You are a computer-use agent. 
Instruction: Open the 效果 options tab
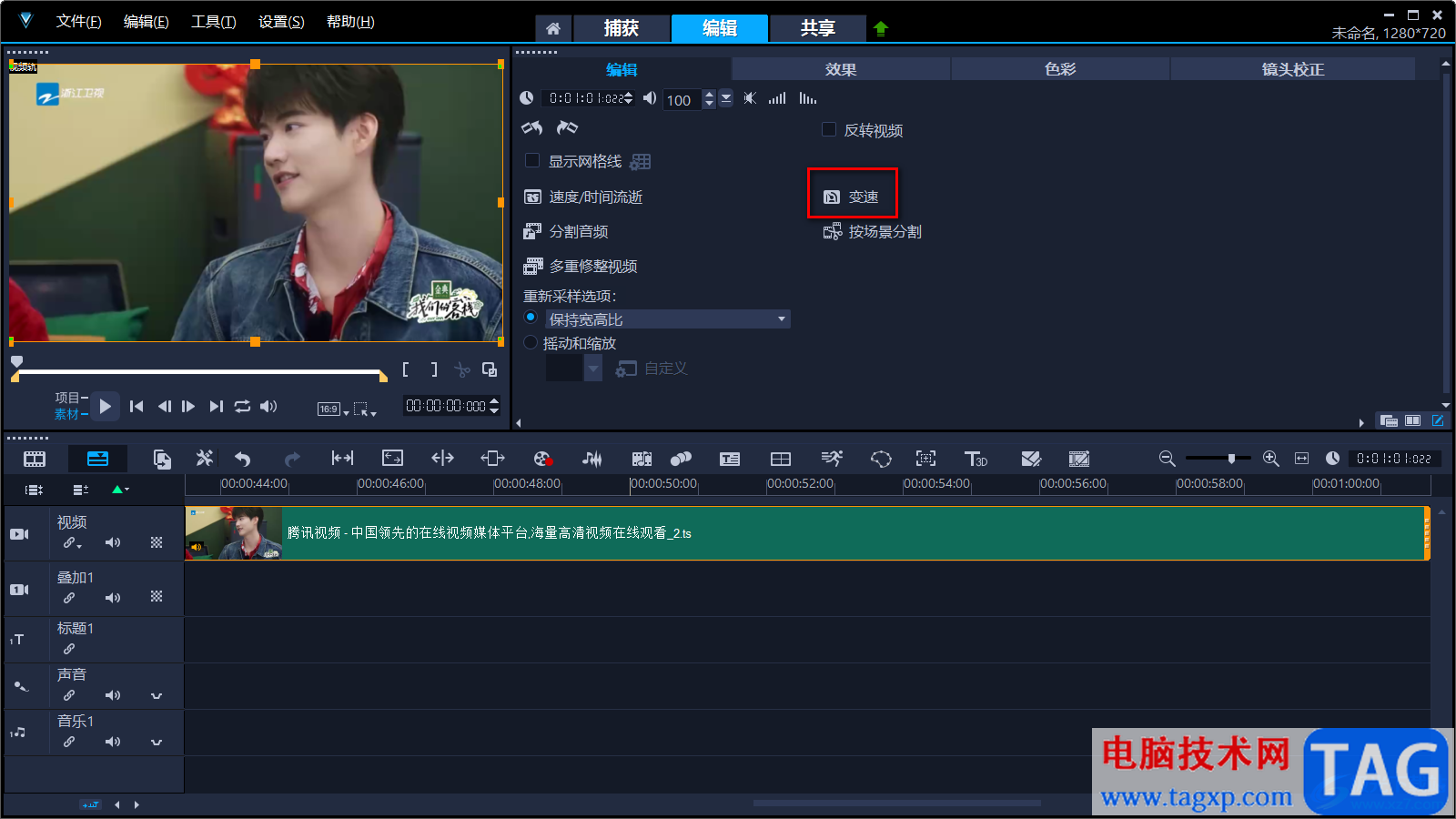[x=841, y=69]
